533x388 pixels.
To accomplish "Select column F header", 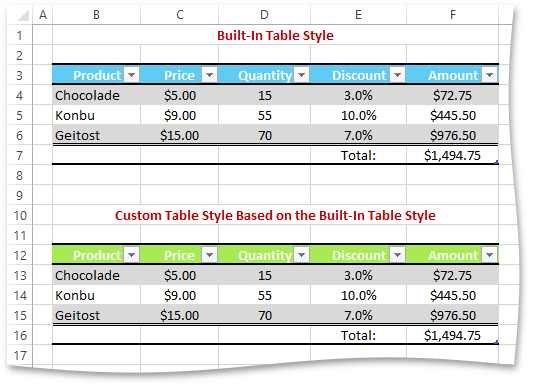I will click(452, 15).
